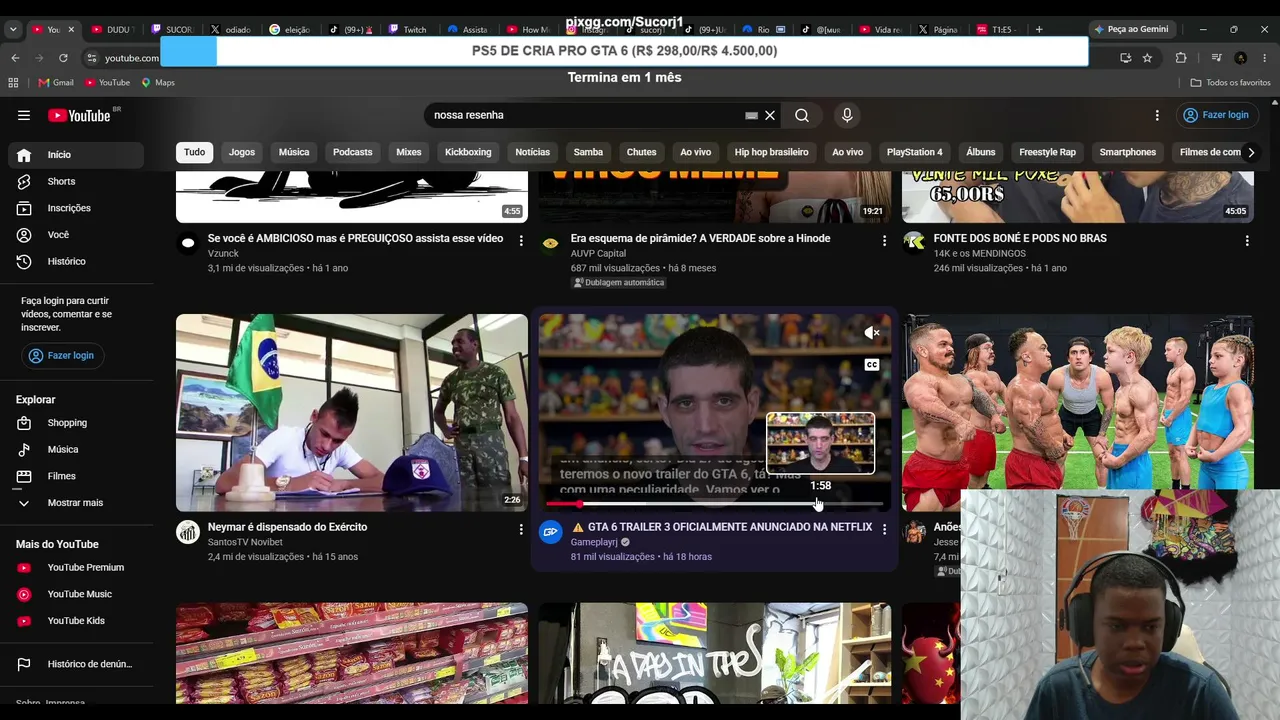Open Todos os favoritos folder

pos(1230,82)
